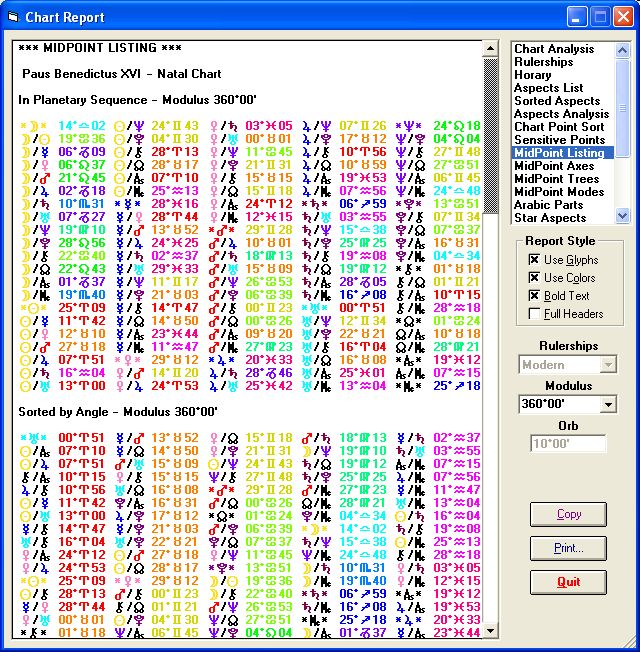Click the report list's scroll up arrow
This screenshot has height=652, width=640.
click(x=623, y=49)
